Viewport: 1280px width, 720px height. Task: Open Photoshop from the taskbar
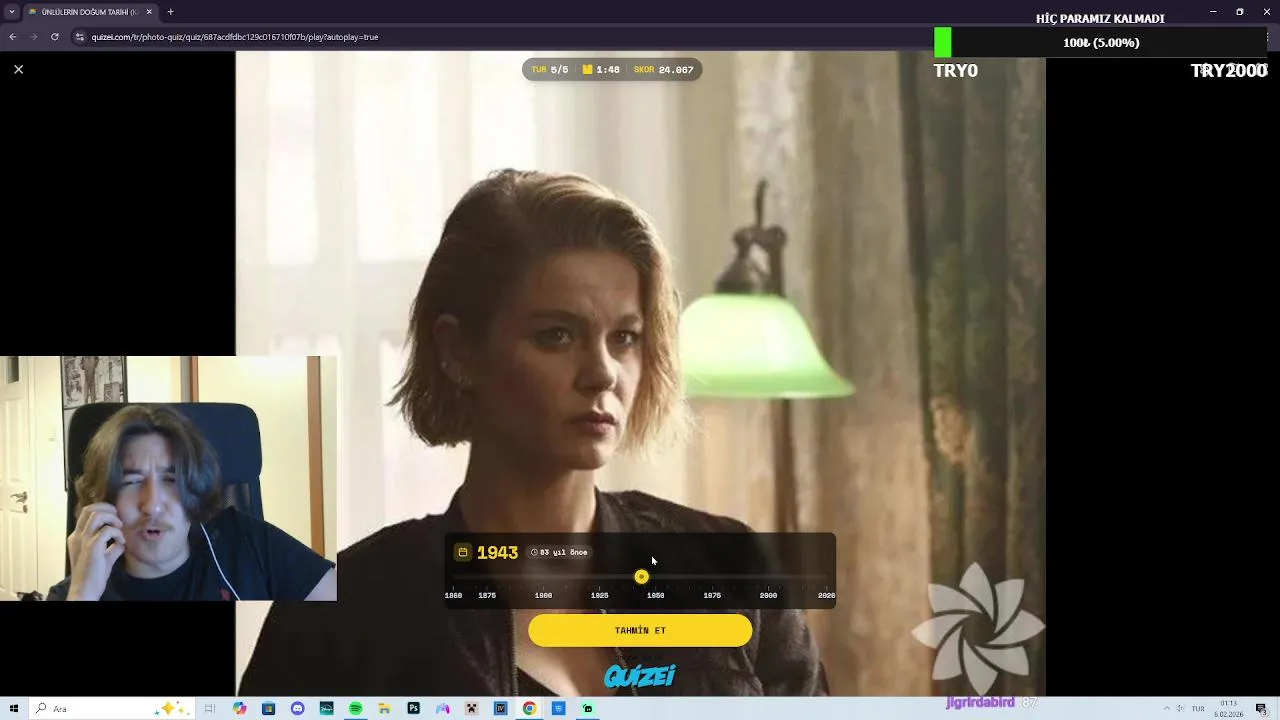(413, 708)
